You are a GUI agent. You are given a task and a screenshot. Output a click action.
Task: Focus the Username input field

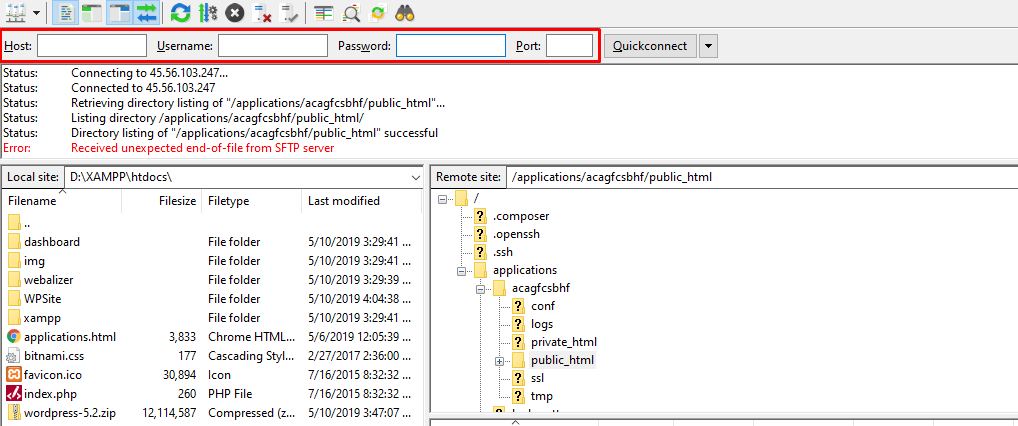coord(273,46)
